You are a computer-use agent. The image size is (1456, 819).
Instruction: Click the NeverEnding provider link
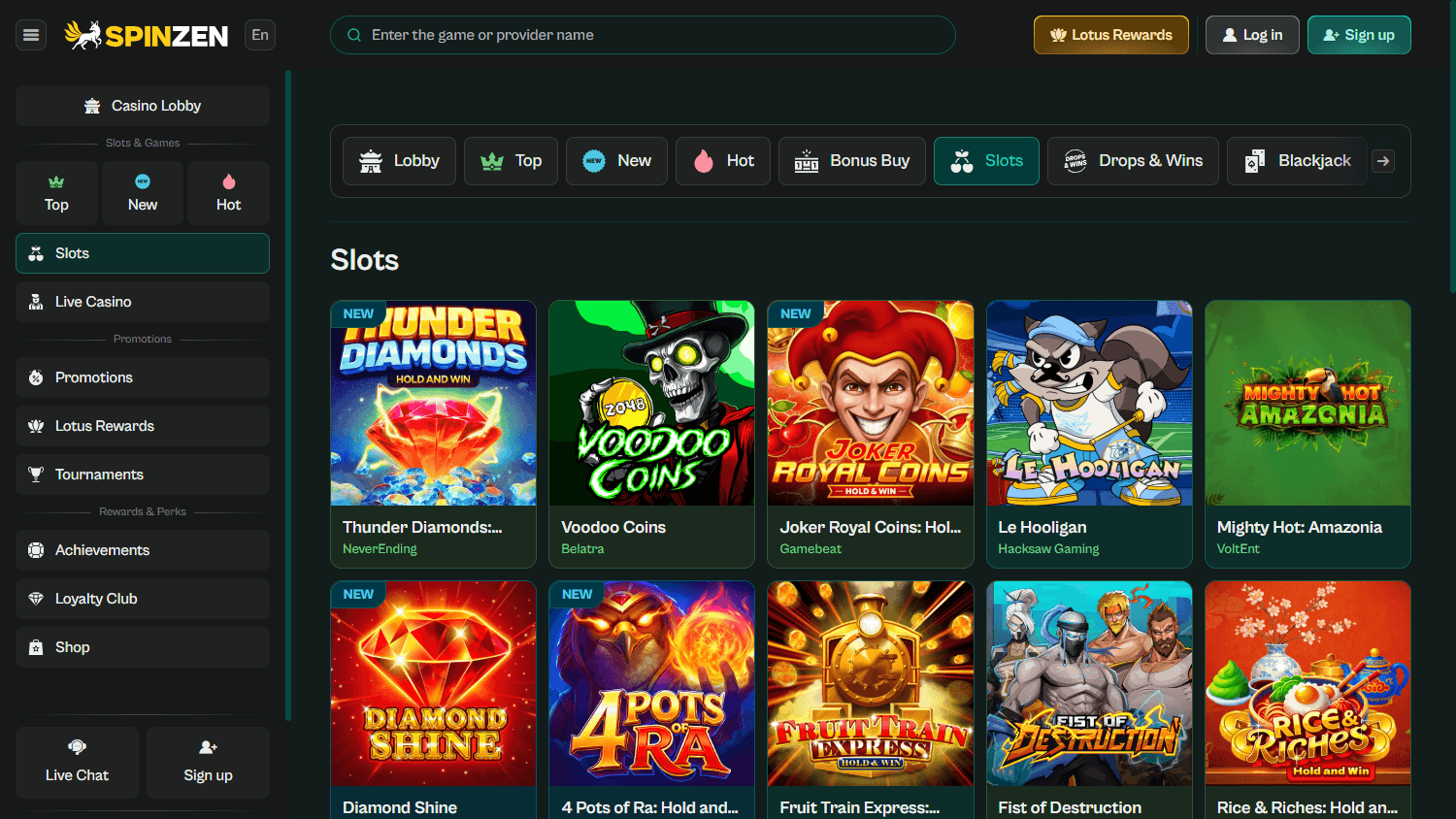click(380, 549)
